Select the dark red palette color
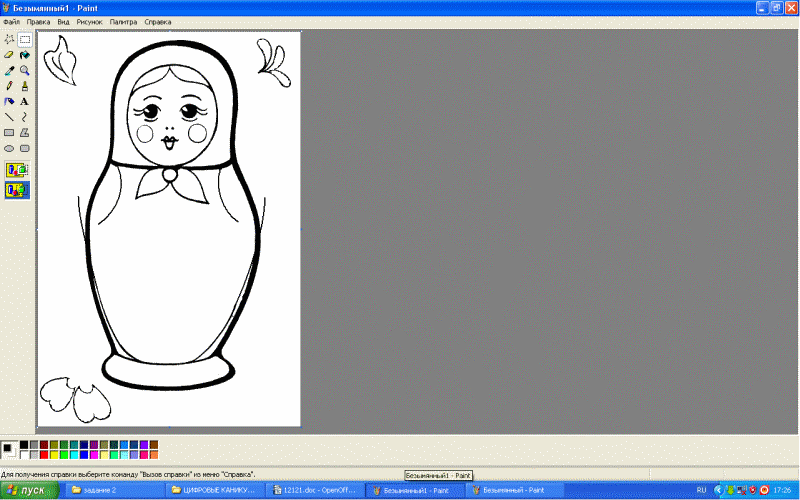The image size is (800, 500). 44,445
